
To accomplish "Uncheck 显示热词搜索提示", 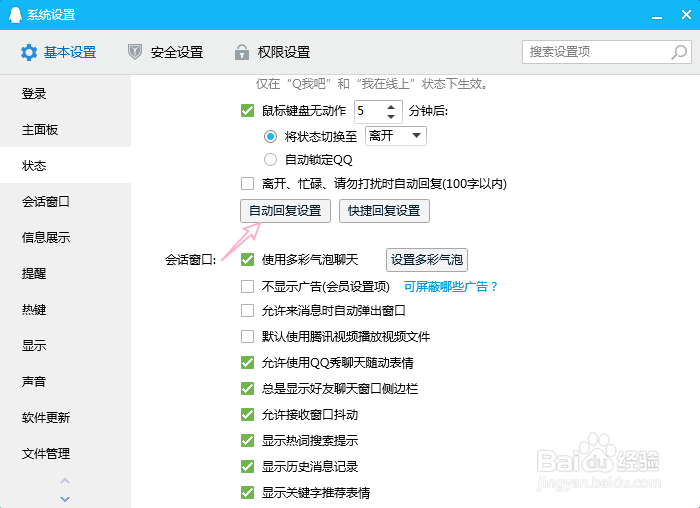I will tap(247, 441).
